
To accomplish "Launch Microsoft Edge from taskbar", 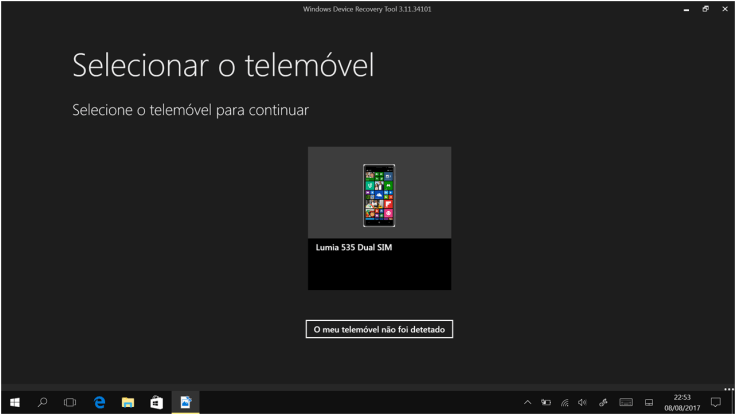I will click(99, 402).
